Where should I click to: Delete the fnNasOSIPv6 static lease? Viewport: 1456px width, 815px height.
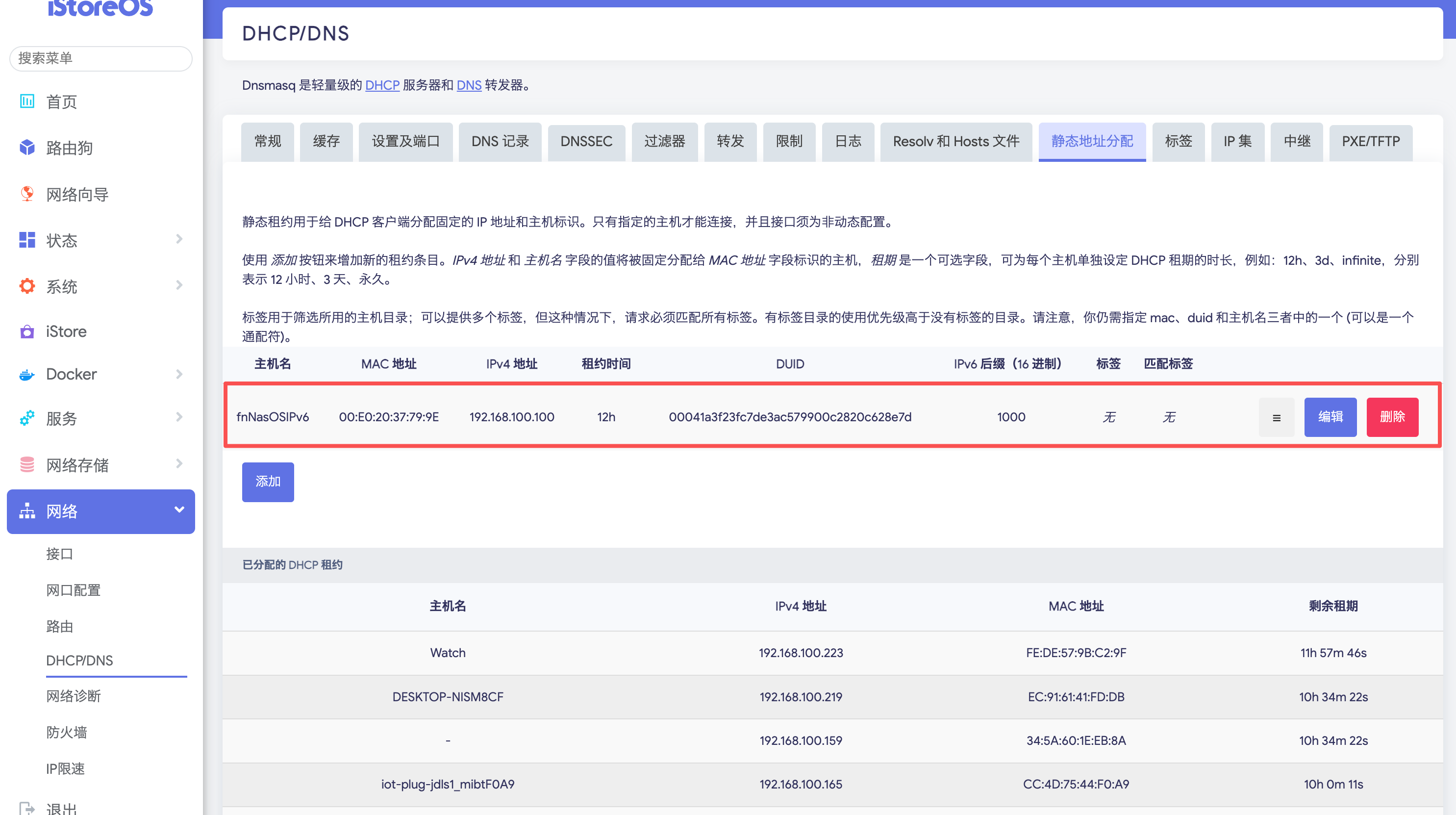coord(1392,417)
